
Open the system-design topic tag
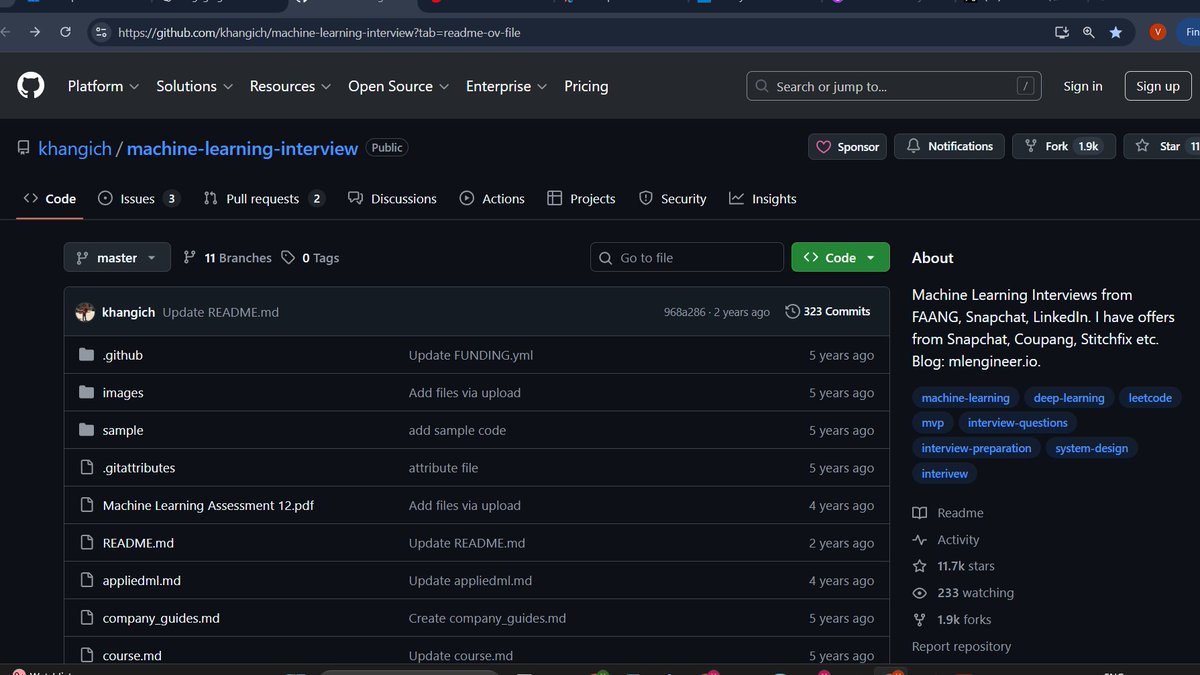[x=1092, y=448]
